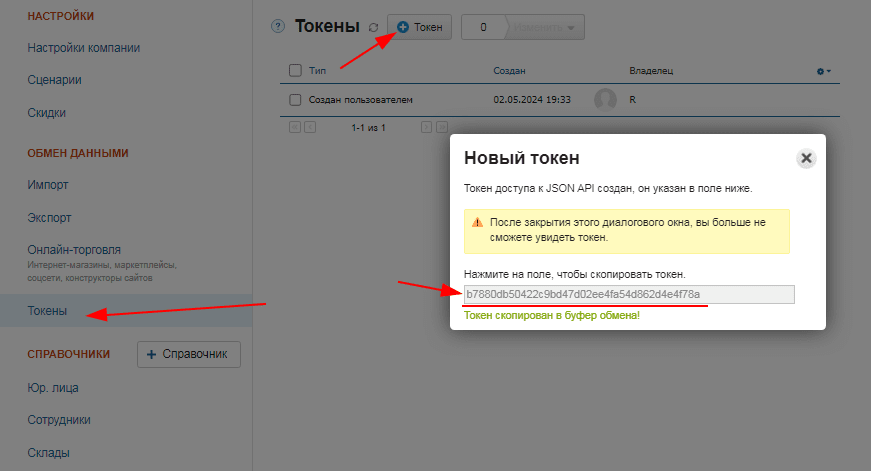
Task: Open Склады in the sidebar
Action: pyautogui.click(x=48, y=453)
